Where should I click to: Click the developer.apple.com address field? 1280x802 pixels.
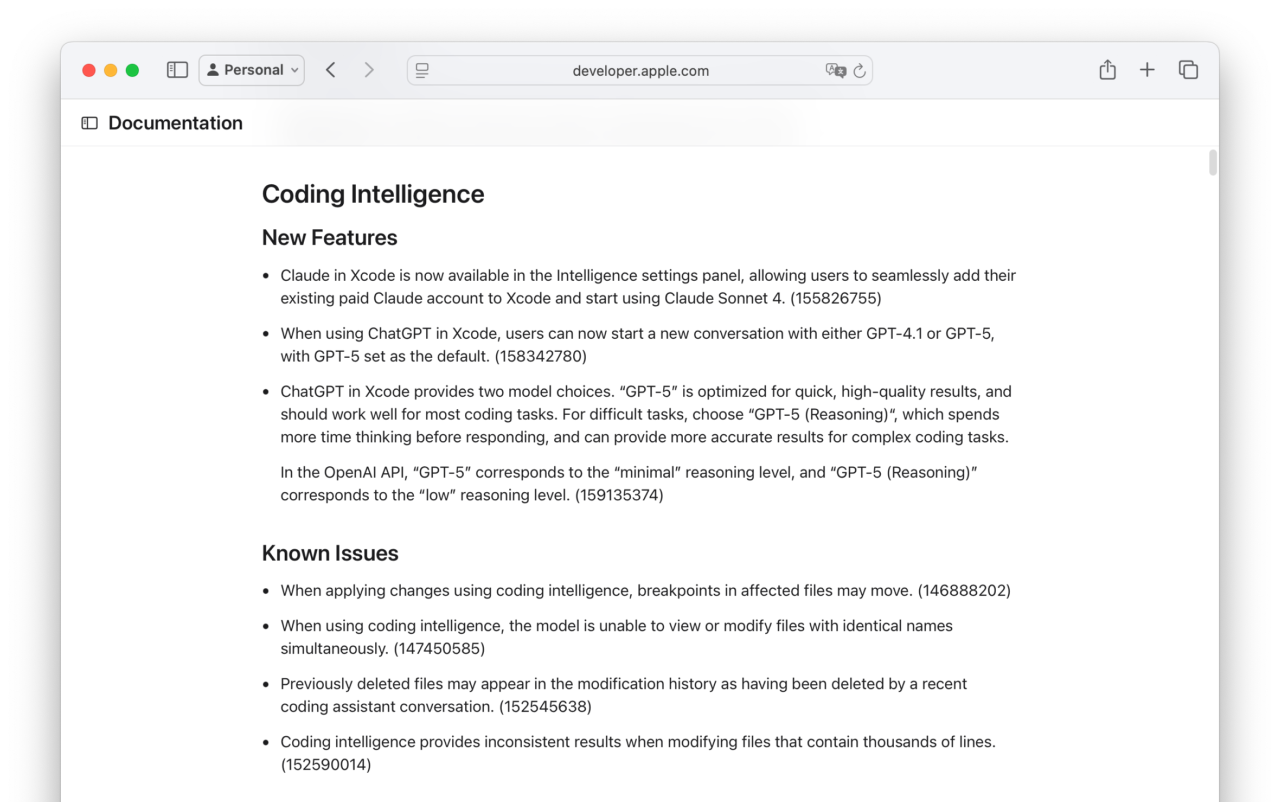tap(639, 70)
